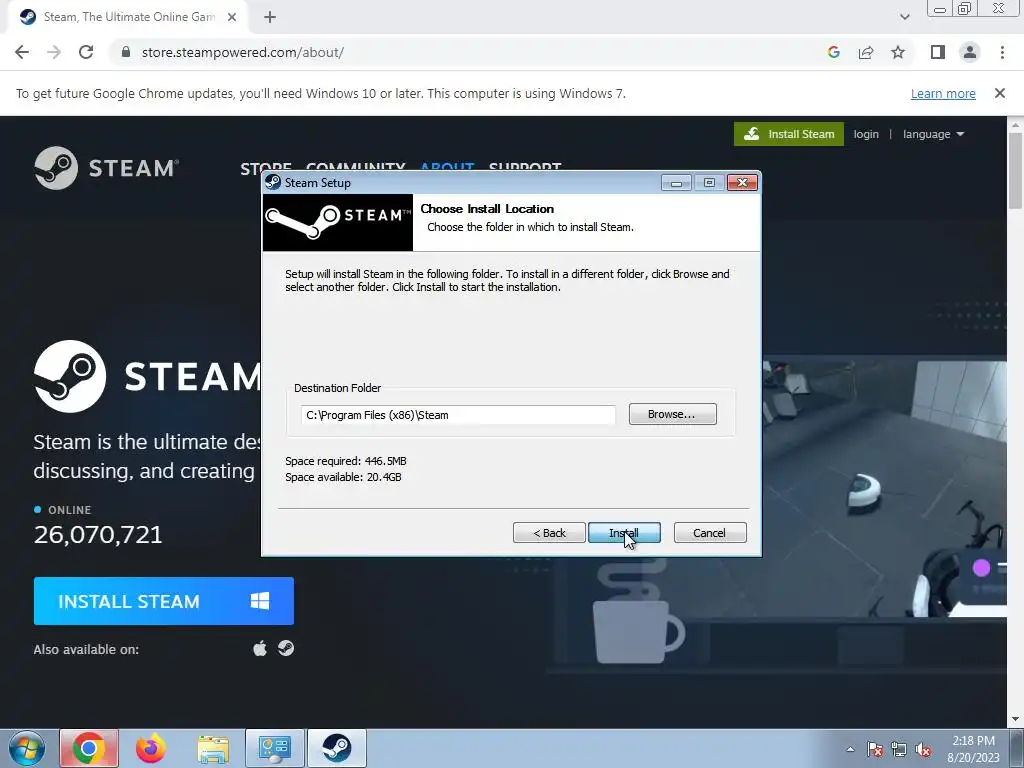This screenshot has height=768, width=1024.
Task: Click the SUPPORT nav item
Action: point(525,167)
